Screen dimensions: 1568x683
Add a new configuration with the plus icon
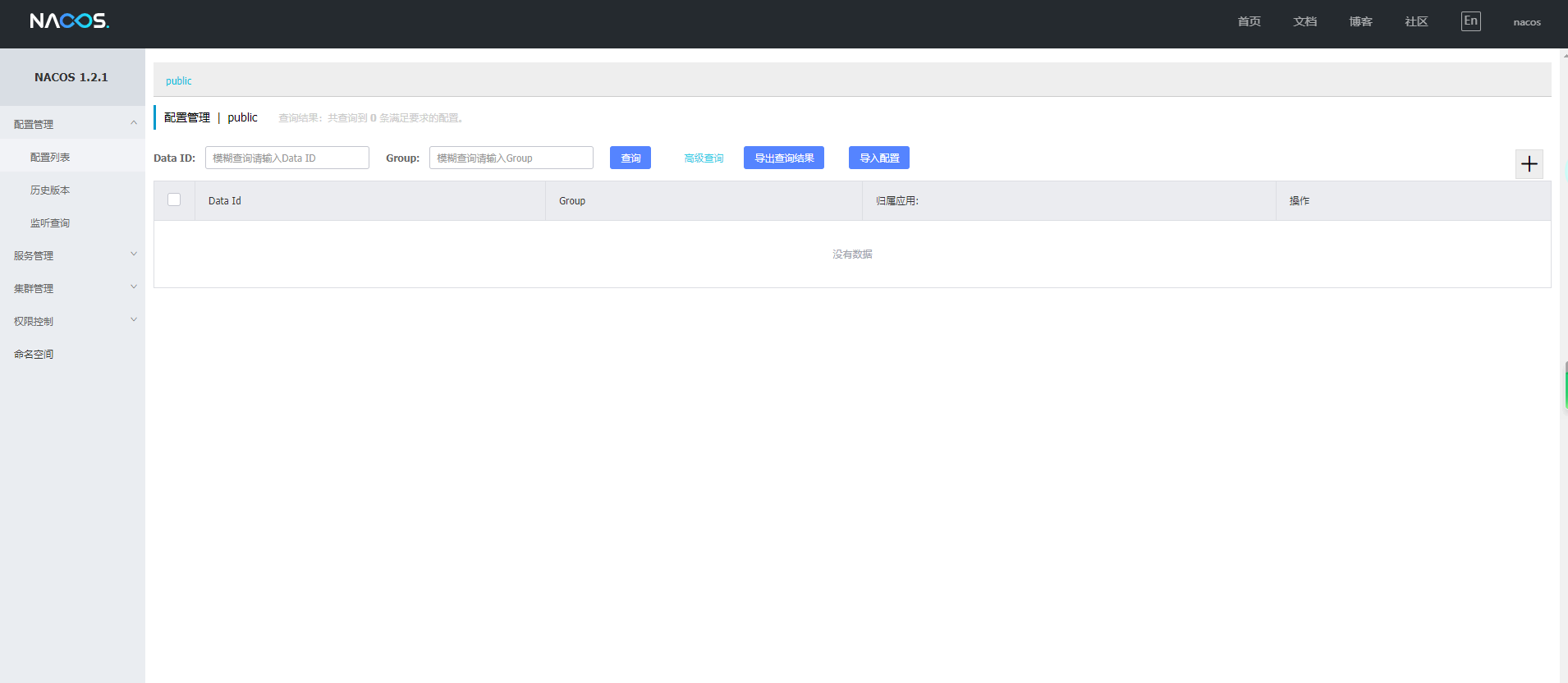pyautogui.click(x=1529, y=164)
